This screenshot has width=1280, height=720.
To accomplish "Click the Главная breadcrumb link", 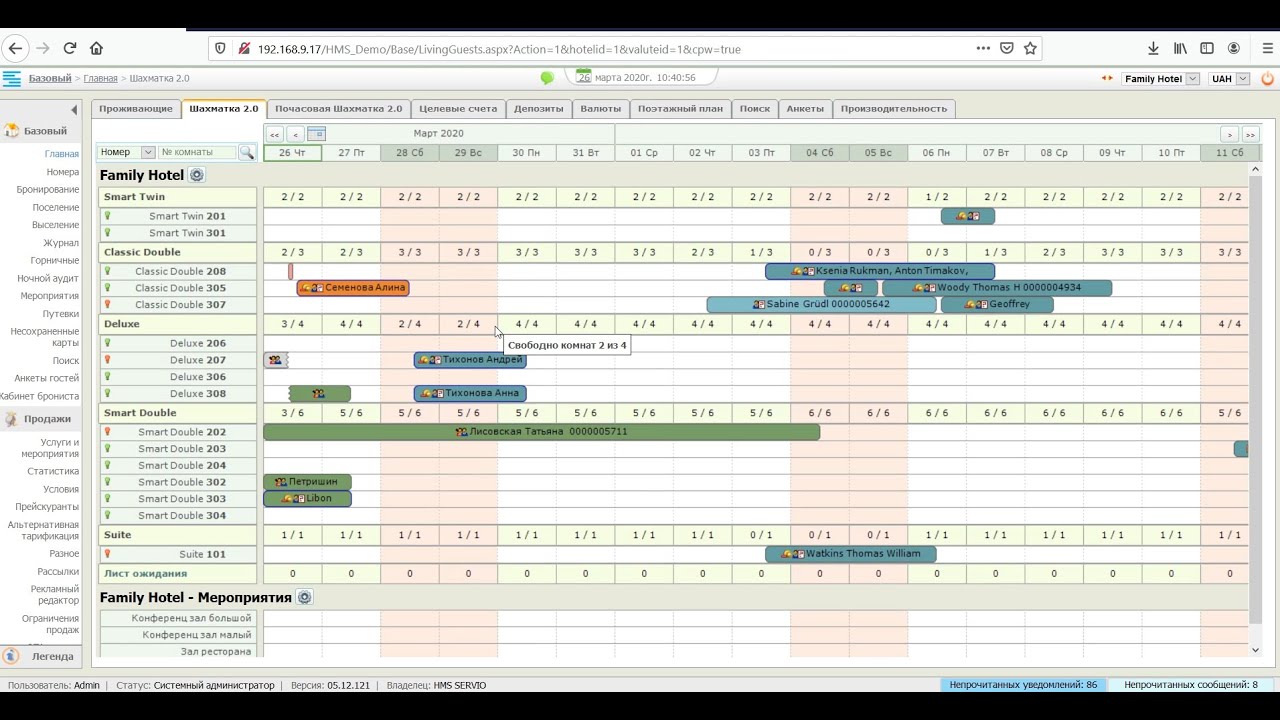I will (101, 78).
